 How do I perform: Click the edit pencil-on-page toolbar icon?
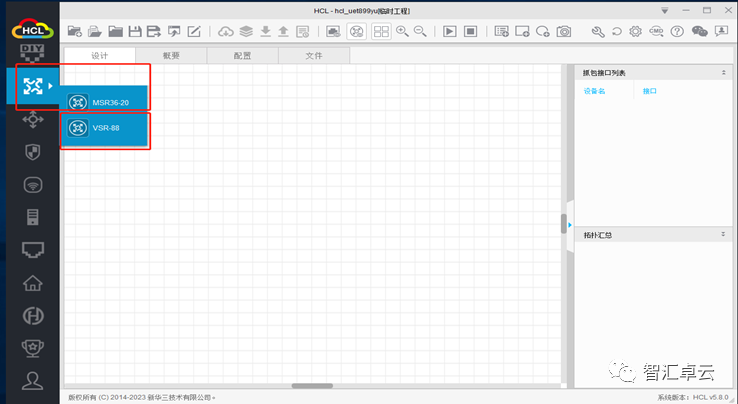point(194,32)
